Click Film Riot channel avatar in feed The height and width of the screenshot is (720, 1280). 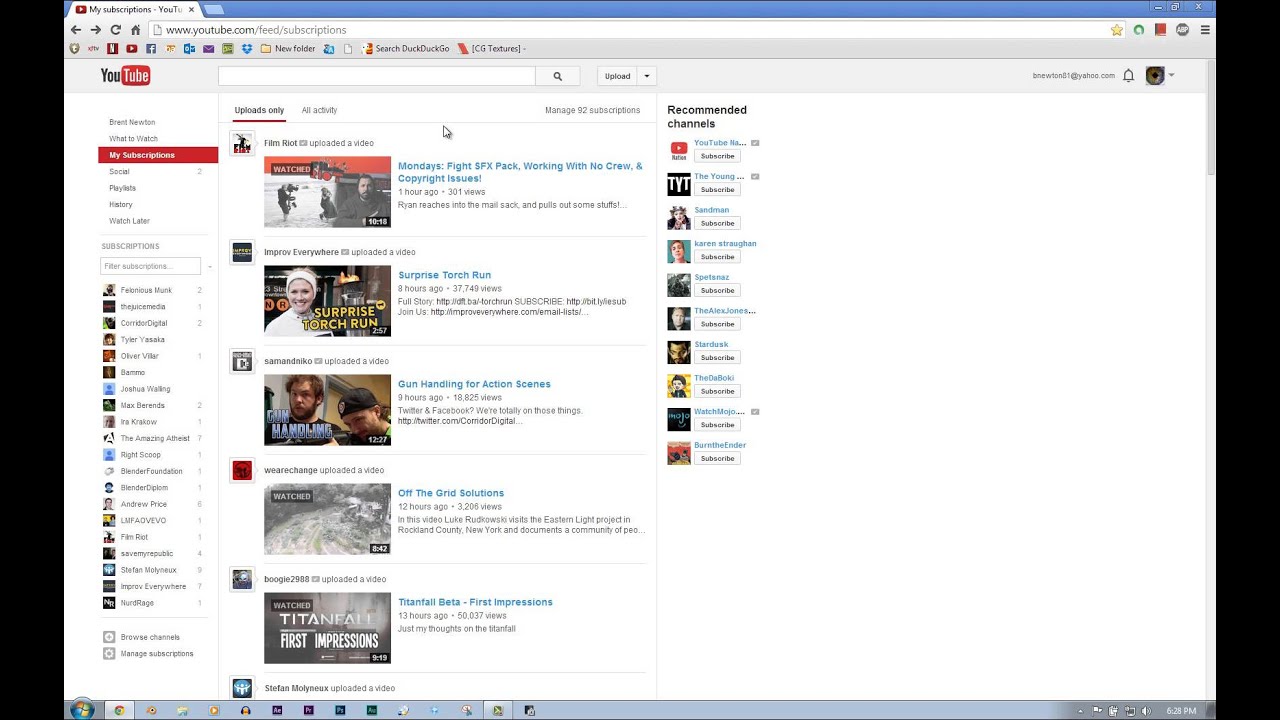click(x=242, y=144)
